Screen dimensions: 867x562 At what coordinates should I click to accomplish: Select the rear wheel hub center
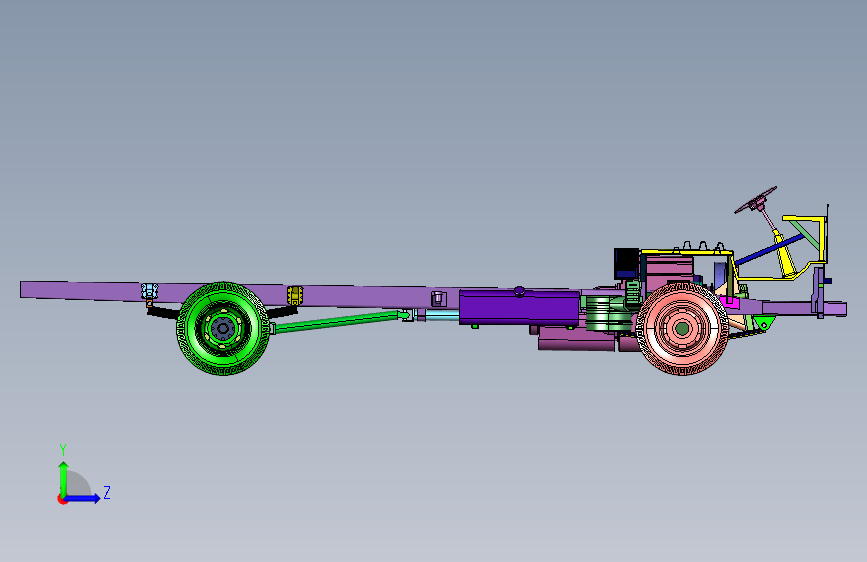click(223, 329)
